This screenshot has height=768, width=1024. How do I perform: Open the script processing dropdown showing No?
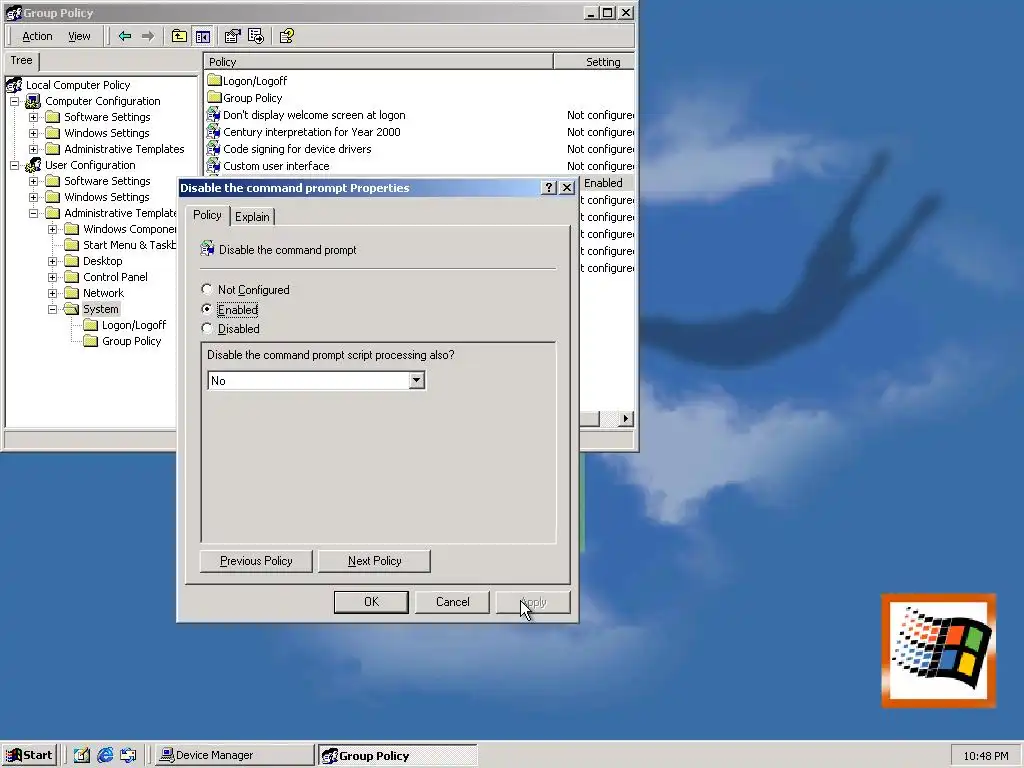417,381
